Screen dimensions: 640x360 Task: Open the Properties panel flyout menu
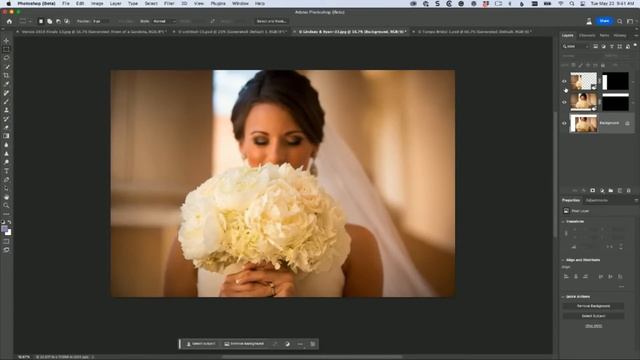(x=636, y=200)
